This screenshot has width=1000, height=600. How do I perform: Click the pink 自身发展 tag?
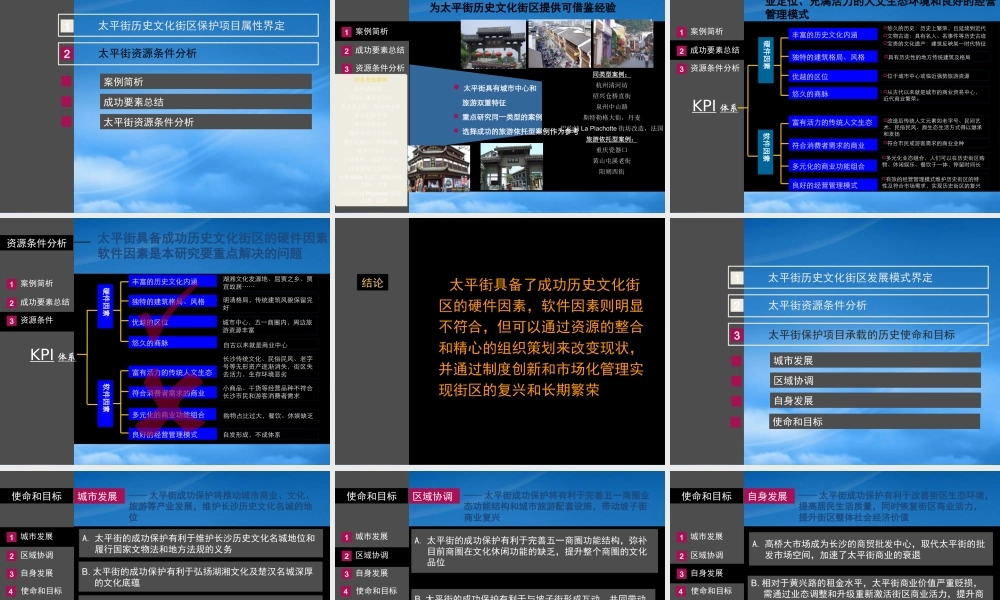[767, 496]
